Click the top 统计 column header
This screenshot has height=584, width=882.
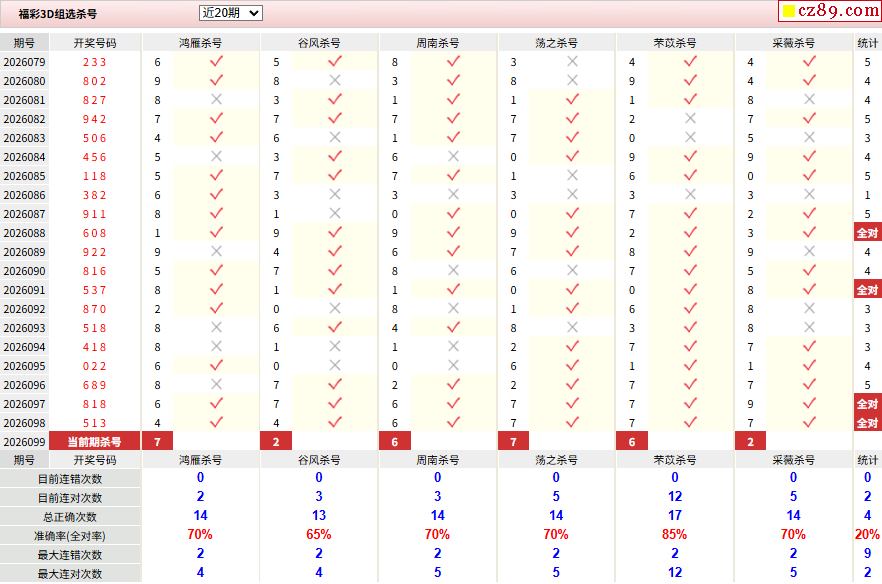(867, 43)
